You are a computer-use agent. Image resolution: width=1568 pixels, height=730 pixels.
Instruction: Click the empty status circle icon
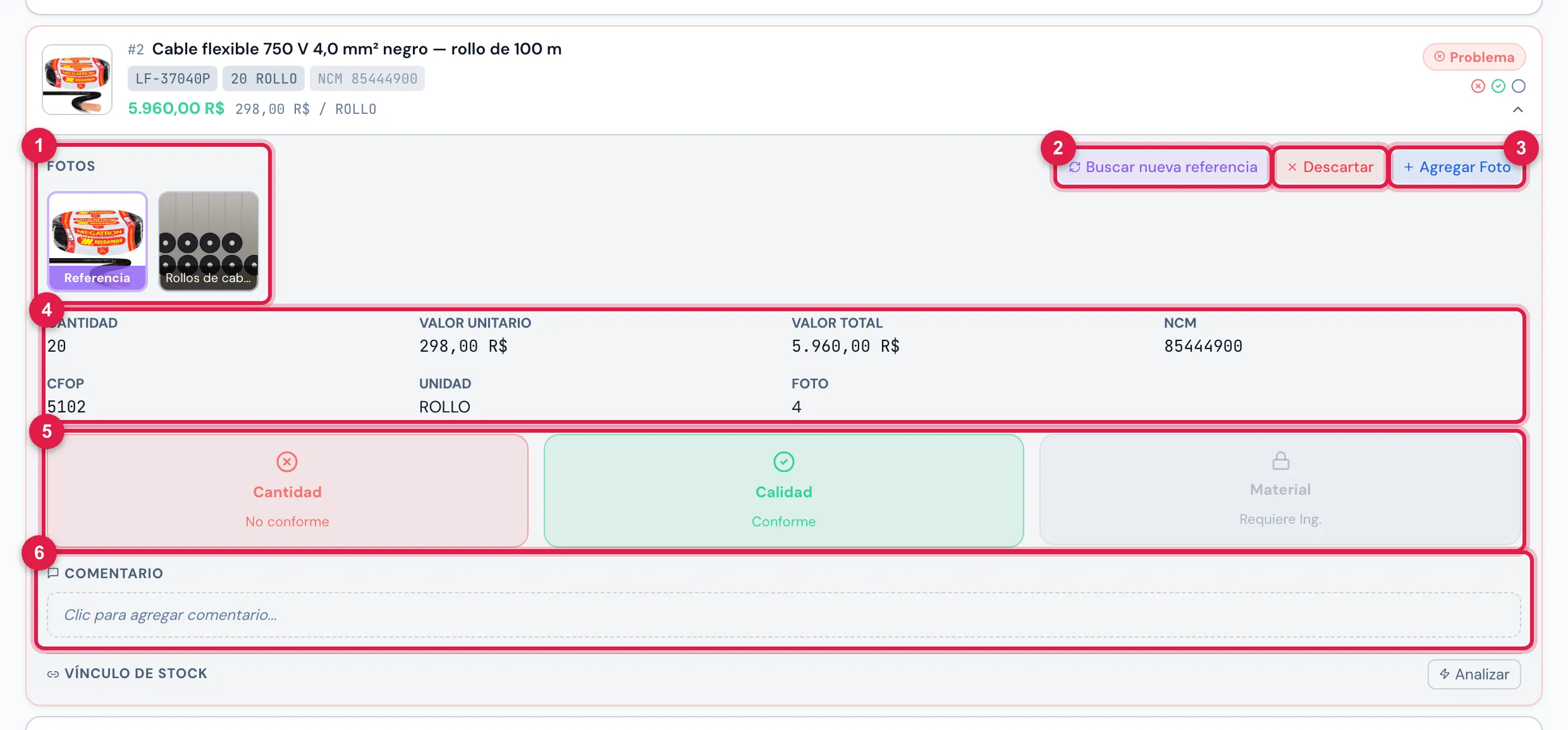pyautogui.click(x=1519, y=86)
